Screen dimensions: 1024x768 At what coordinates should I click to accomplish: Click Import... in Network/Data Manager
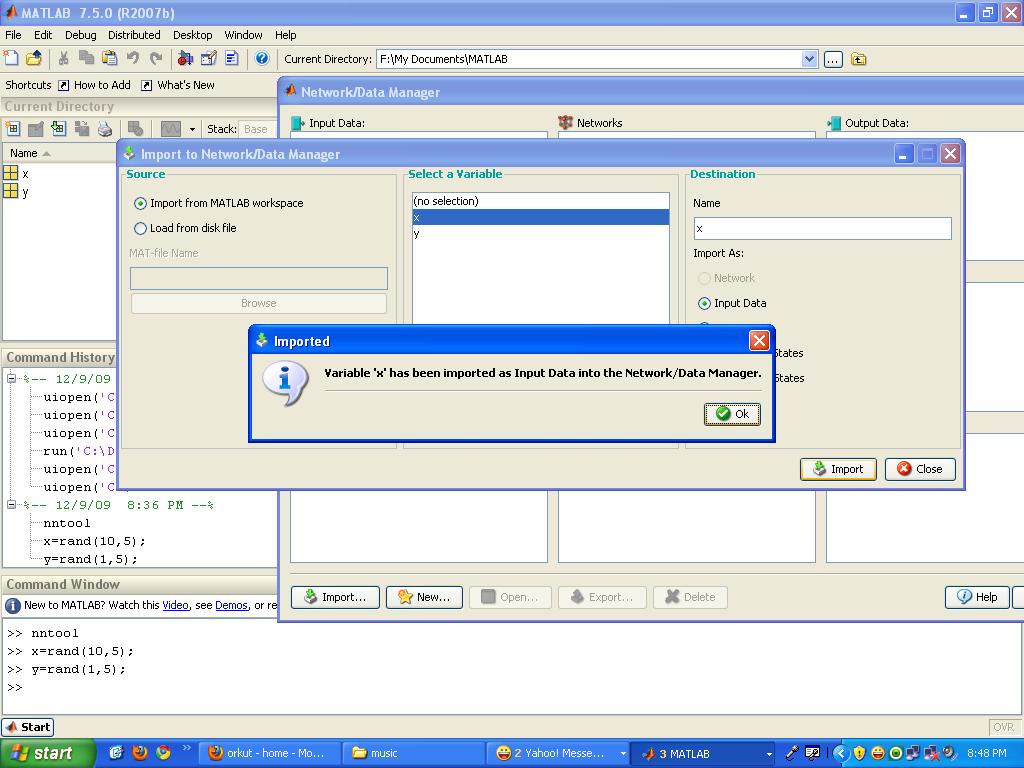(x=335, y=597)
